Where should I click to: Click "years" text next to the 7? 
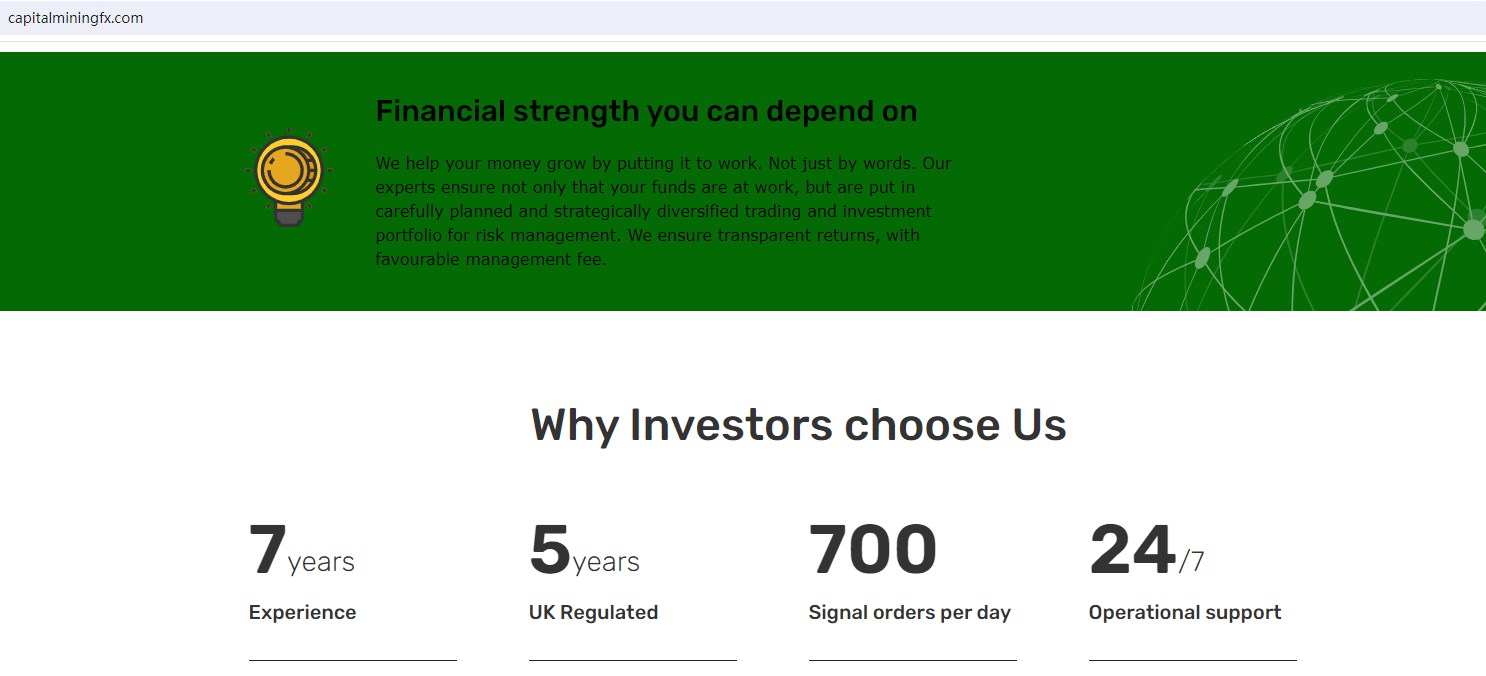pyautogui.click(x=321, y=562)
